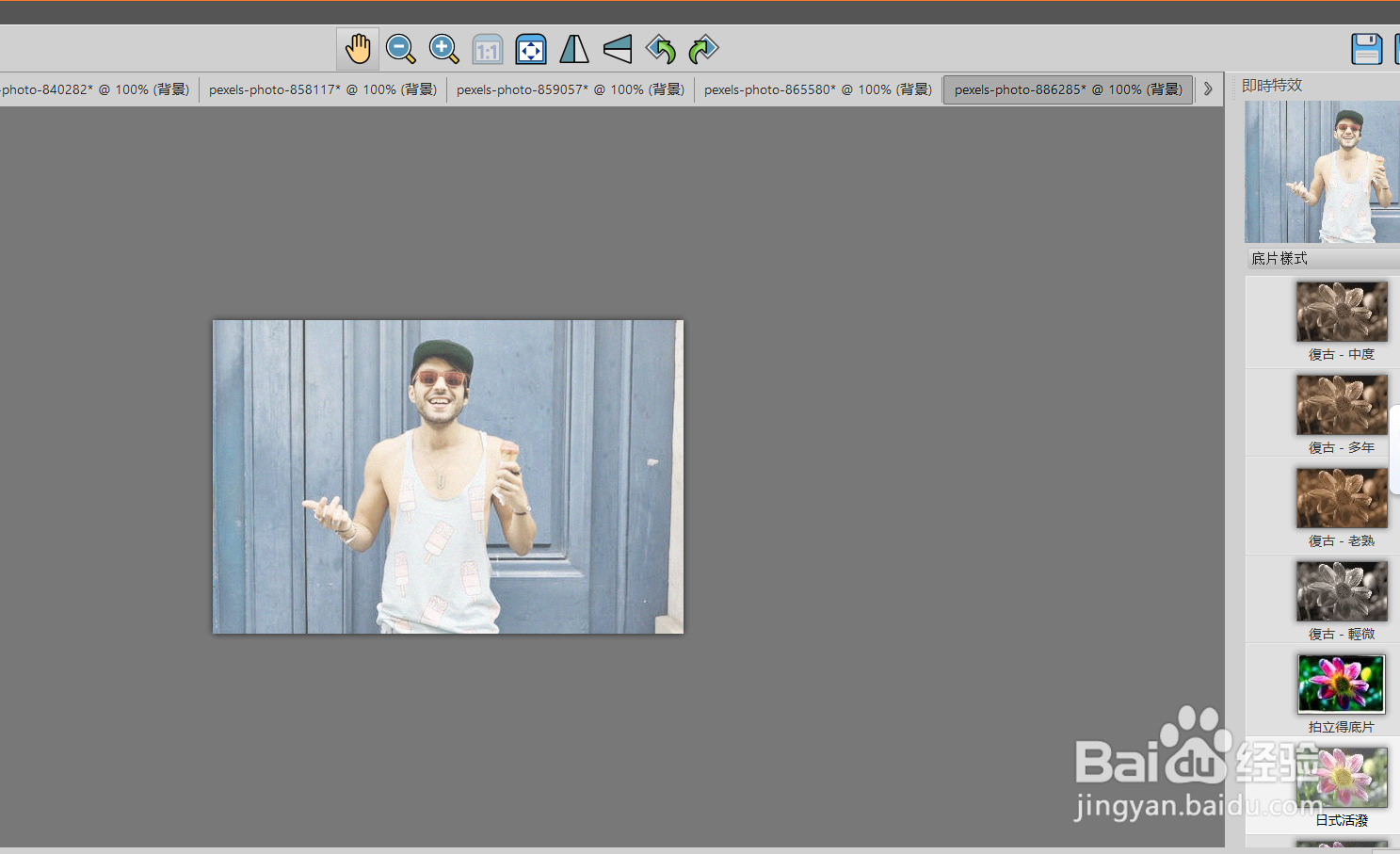Click the zoom out magnifier icon
1400x854 pixels.
click(x=401, y=49)
